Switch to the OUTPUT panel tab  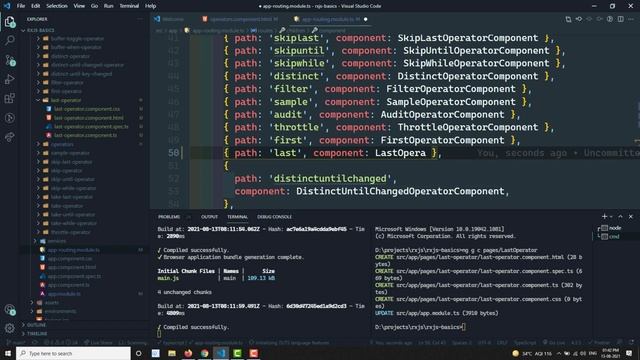(x=209, y=217)
